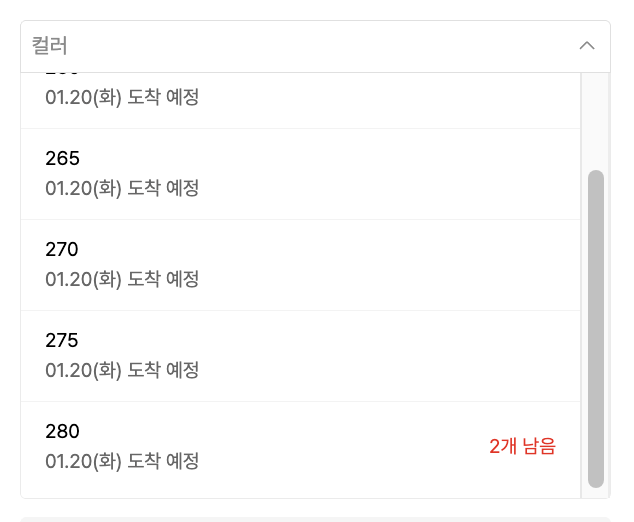Click the red 2개 남음 stock label

pyautogui.click(x=522, y=447)
